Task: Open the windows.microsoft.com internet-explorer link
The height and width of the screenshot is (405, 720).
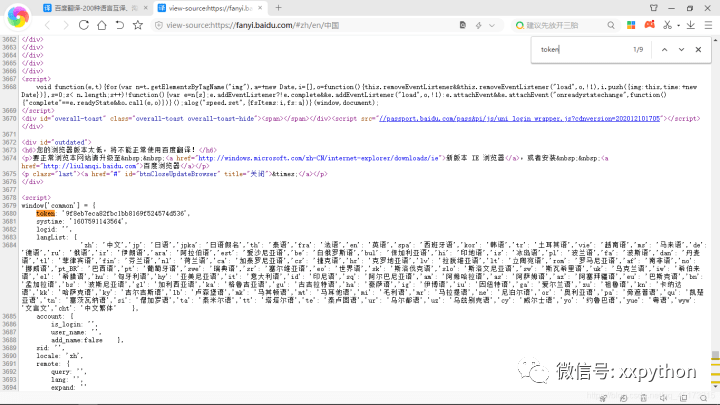Action: click(x=319, y=158)
